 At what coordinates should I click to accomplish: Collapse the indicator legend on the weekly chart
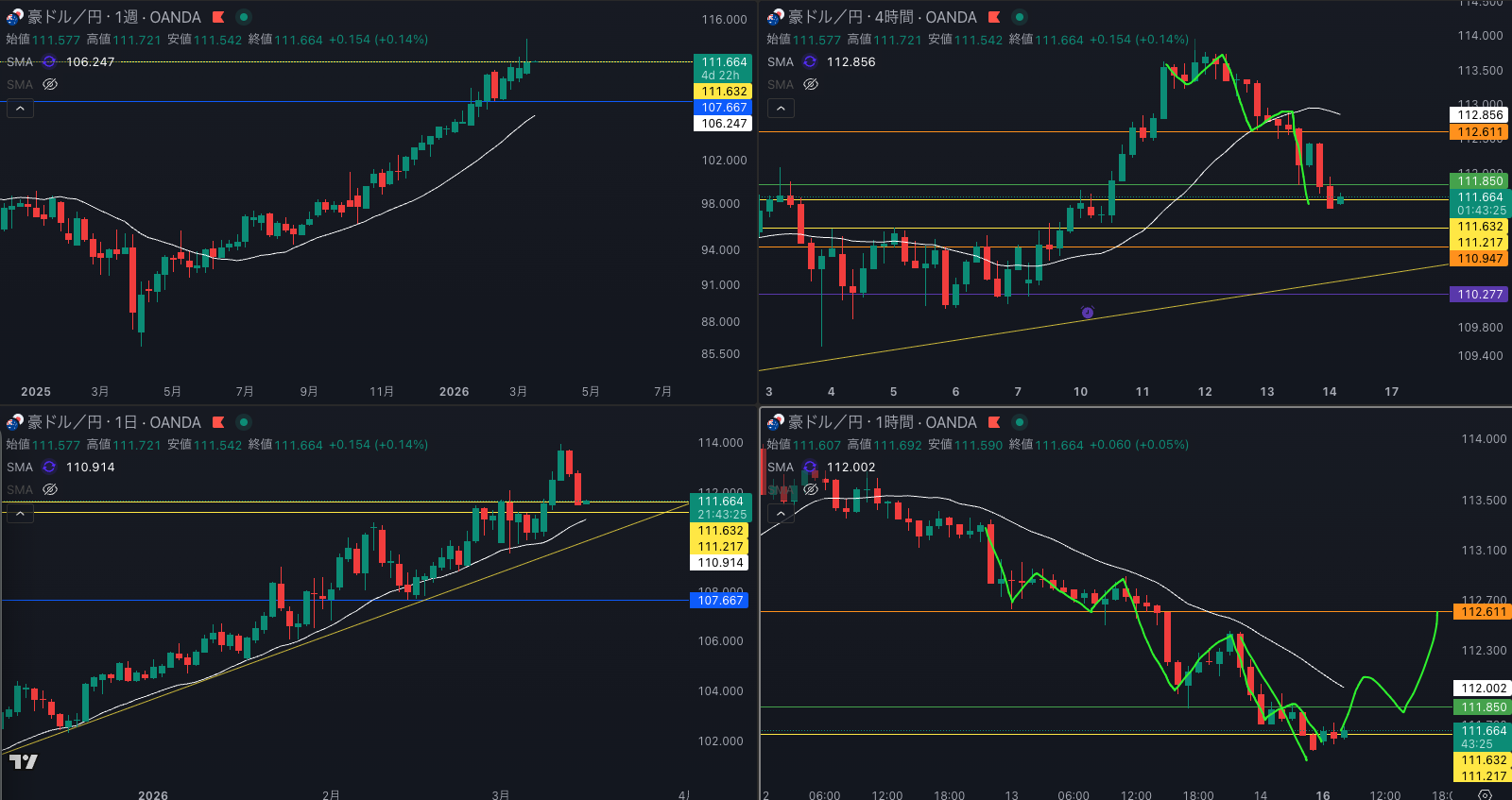click(20, 109)
